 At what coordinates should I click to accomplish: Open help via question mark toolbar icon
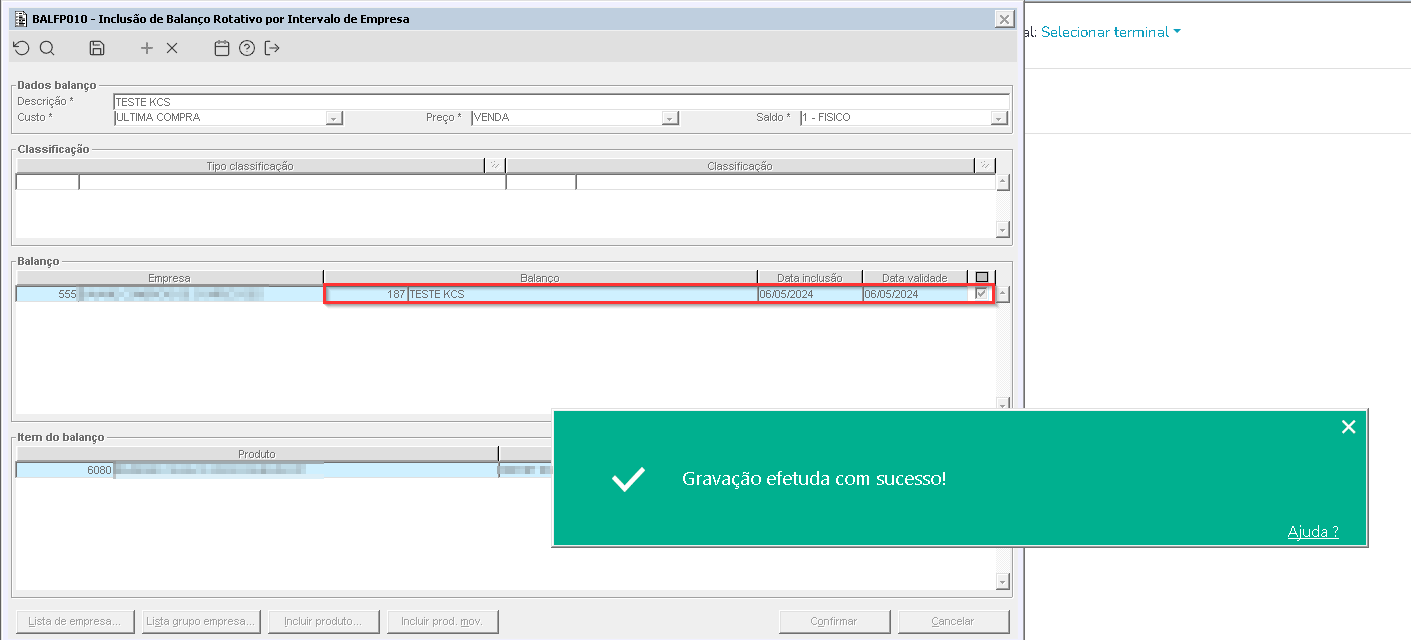tap(247, 48)
